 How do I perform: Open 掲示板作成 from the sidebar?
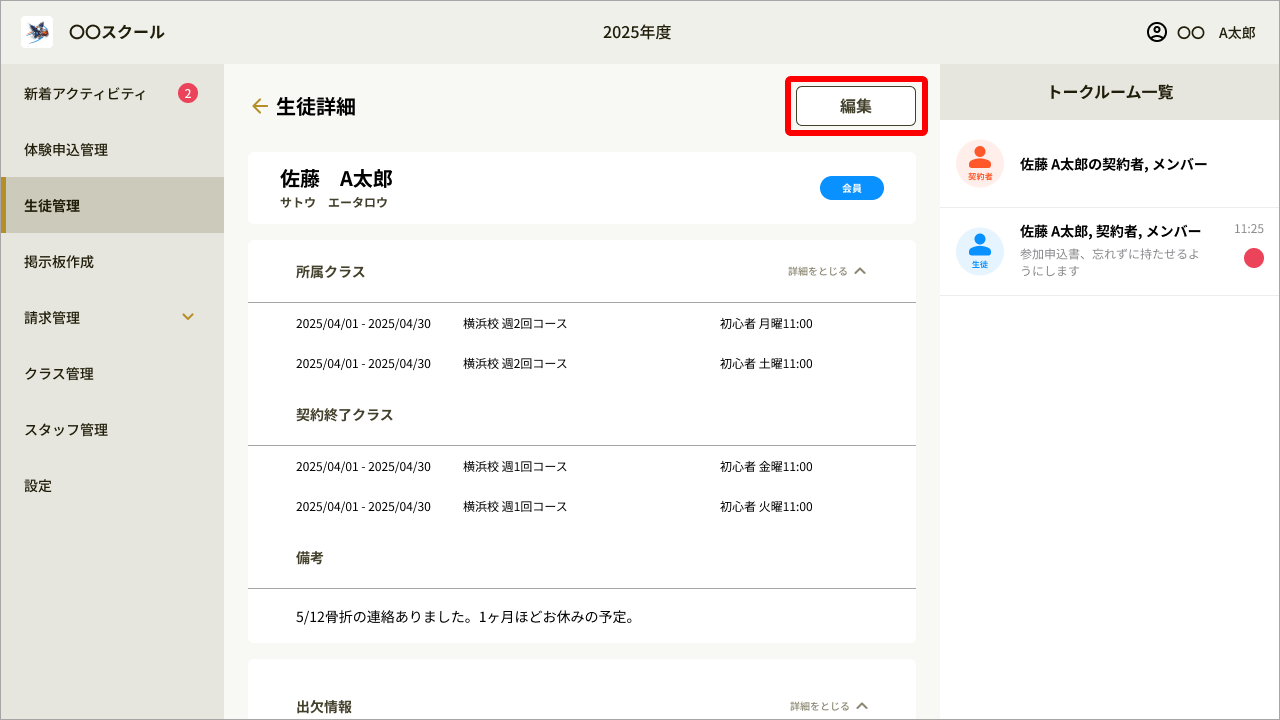pyautogui.click(x=59, y=262)
